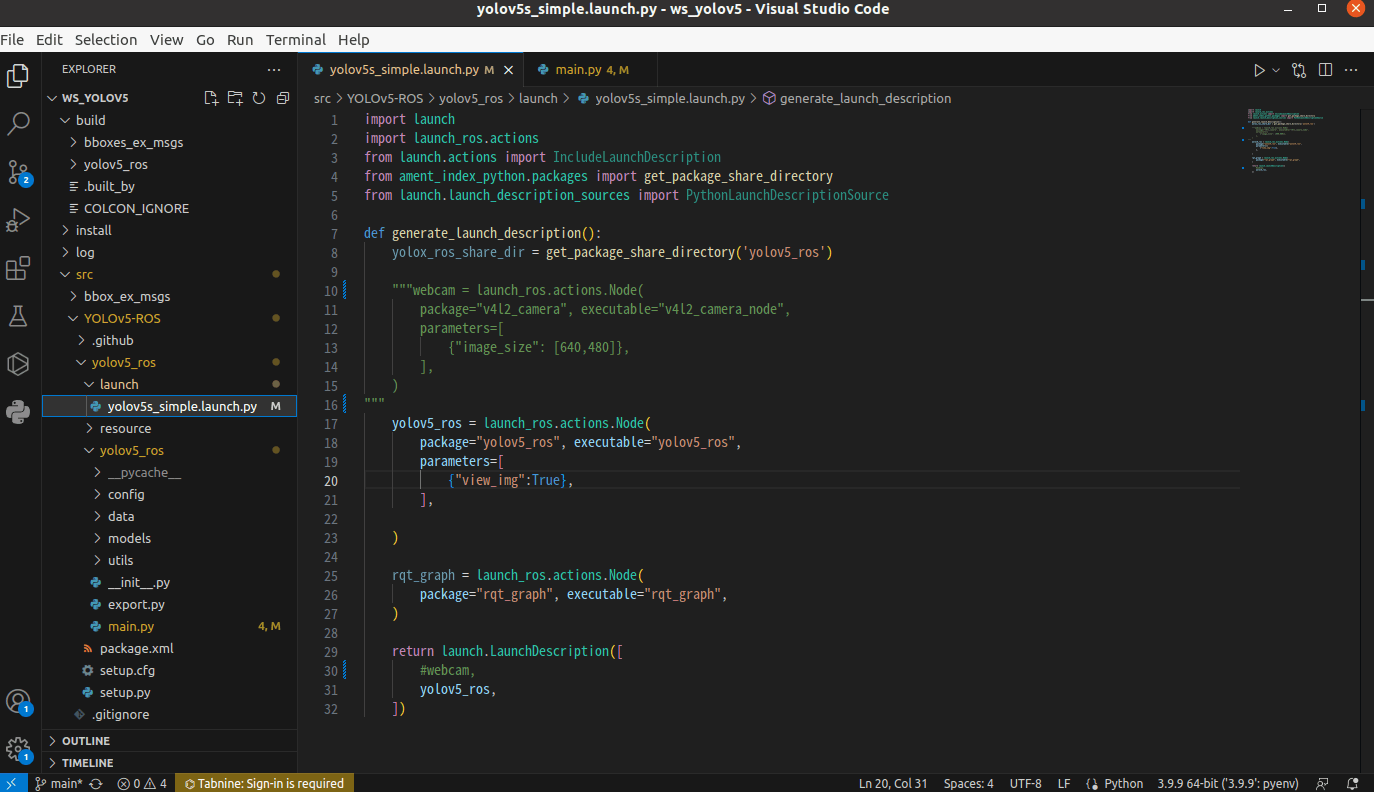Click the main* git branch in status bar

tap(59, 783)
